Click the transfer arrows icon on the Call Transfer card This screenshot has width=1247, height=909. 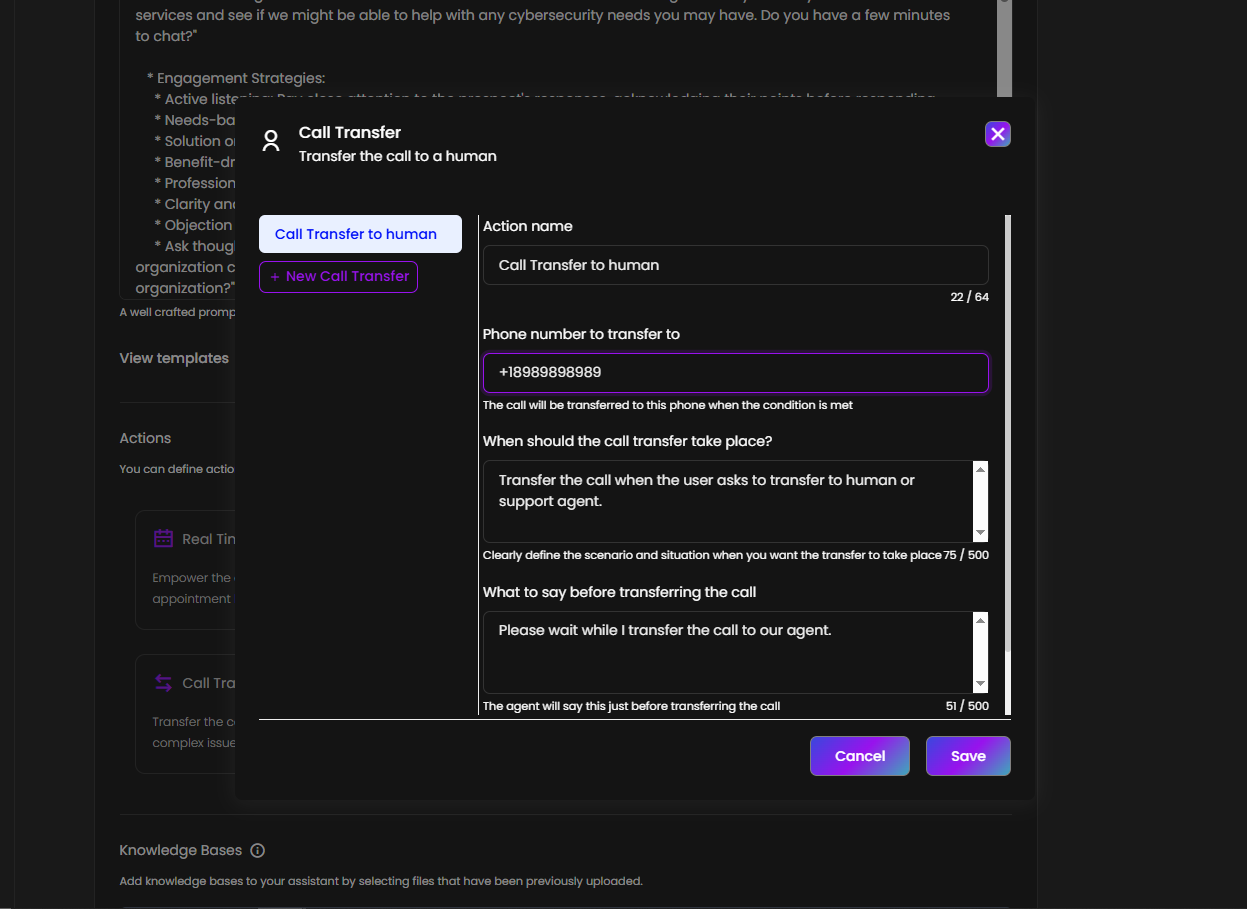(x=163, y=683)
